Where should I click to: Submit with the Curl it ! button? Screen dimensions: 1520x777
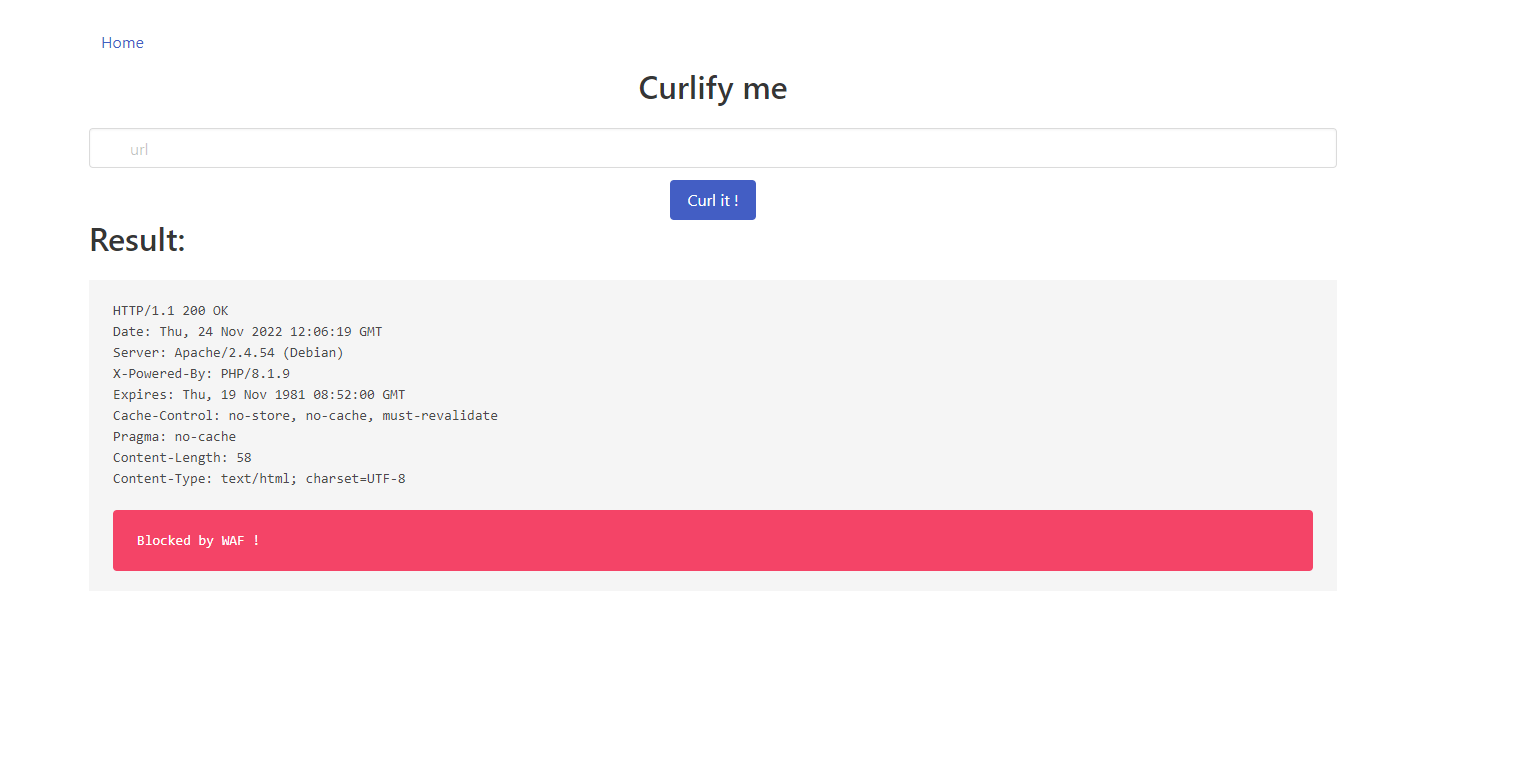(x=712, y=200)
